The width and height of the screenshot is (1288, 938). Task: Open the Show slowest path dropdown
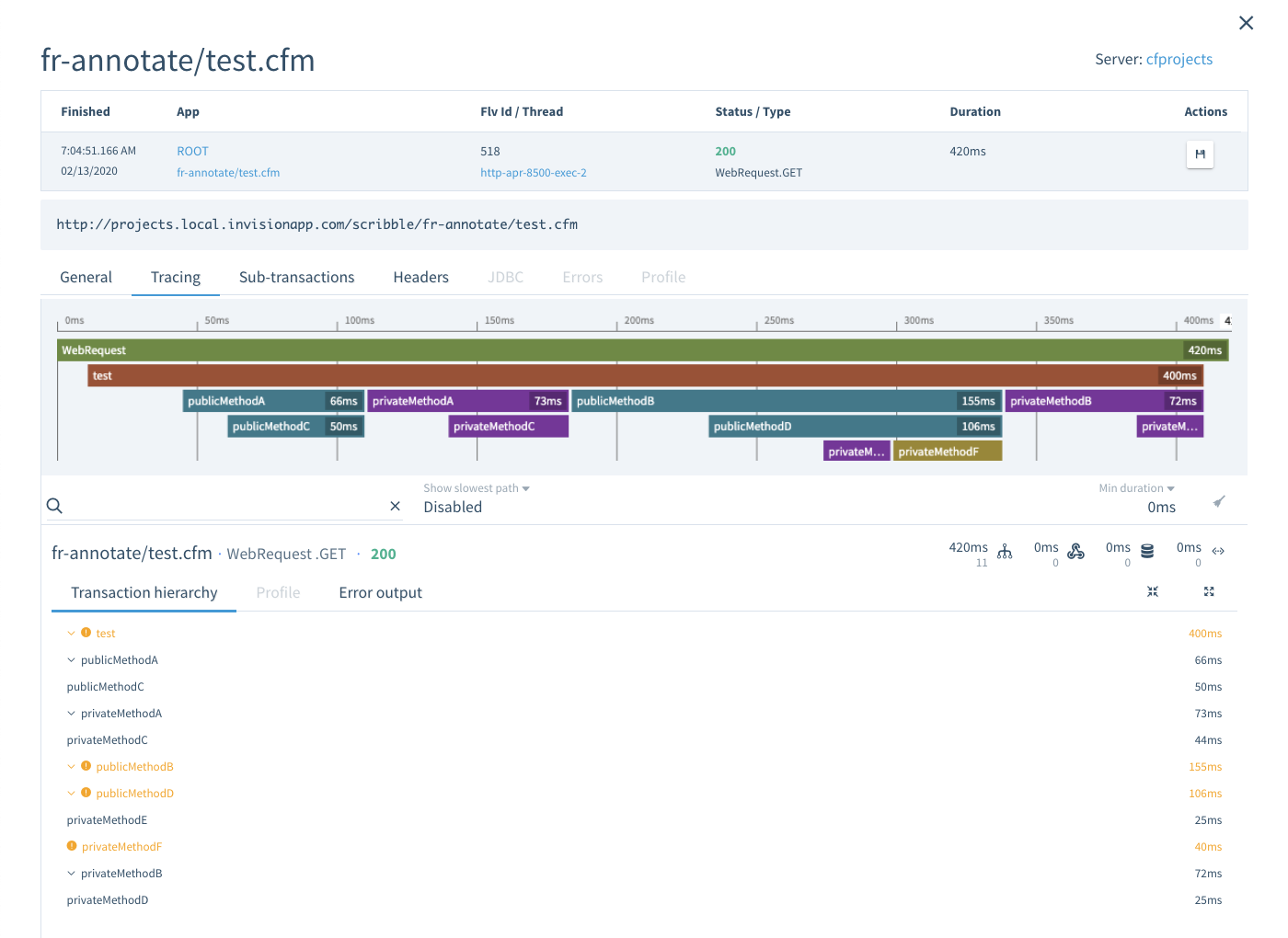point(477,488)
